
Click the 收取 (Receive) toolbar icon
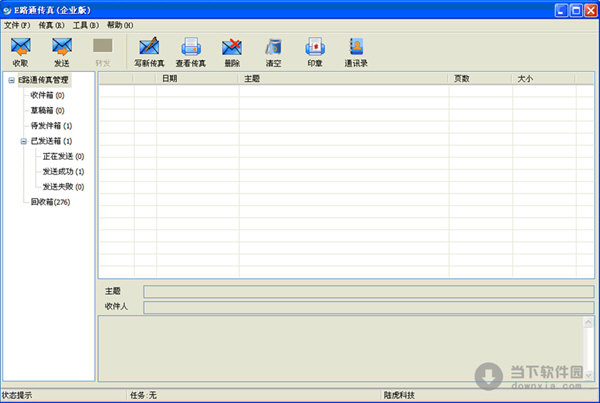tap(20, 49)
